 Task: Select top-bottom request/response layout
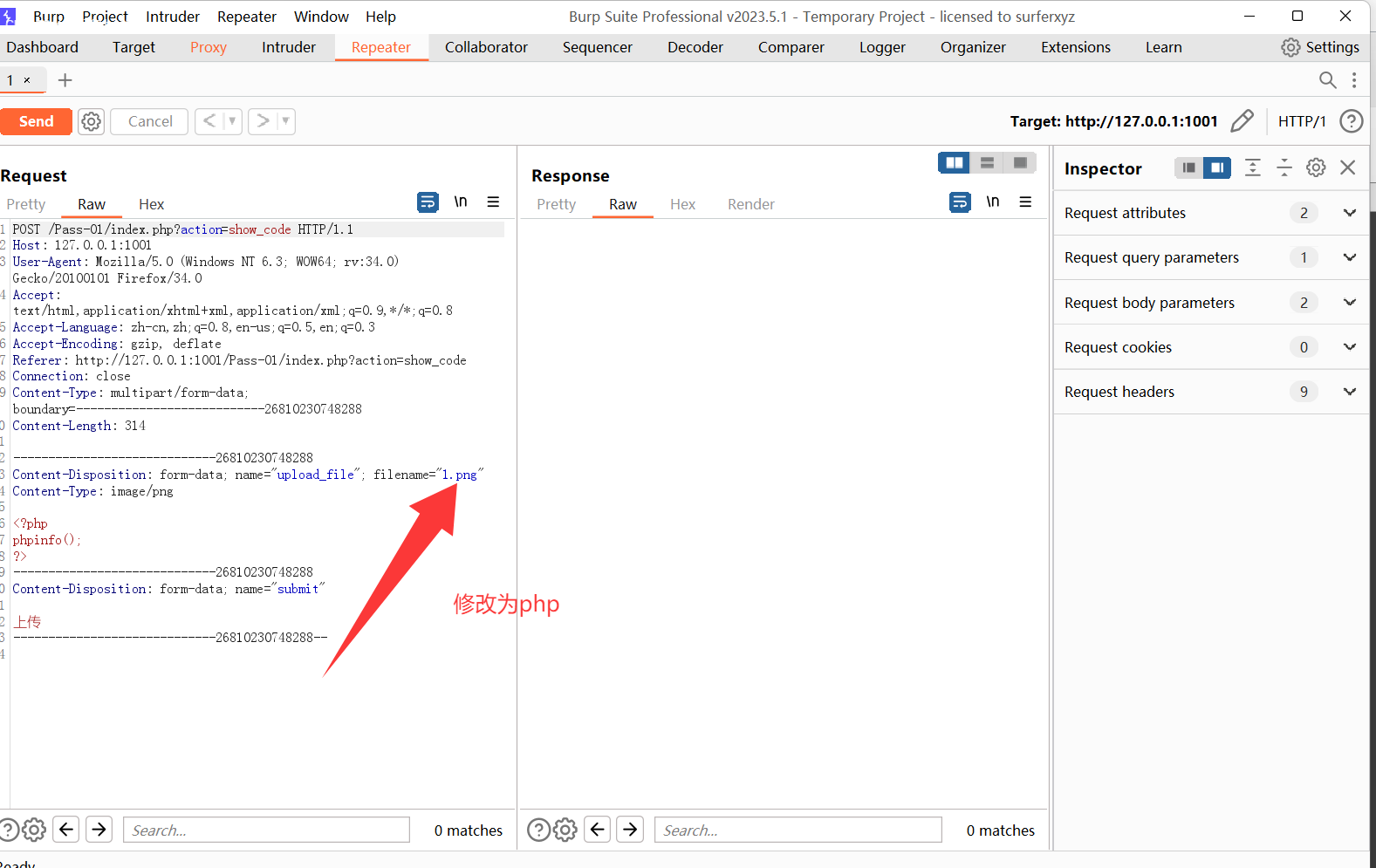pyautogui.click(x=987, y=162)
